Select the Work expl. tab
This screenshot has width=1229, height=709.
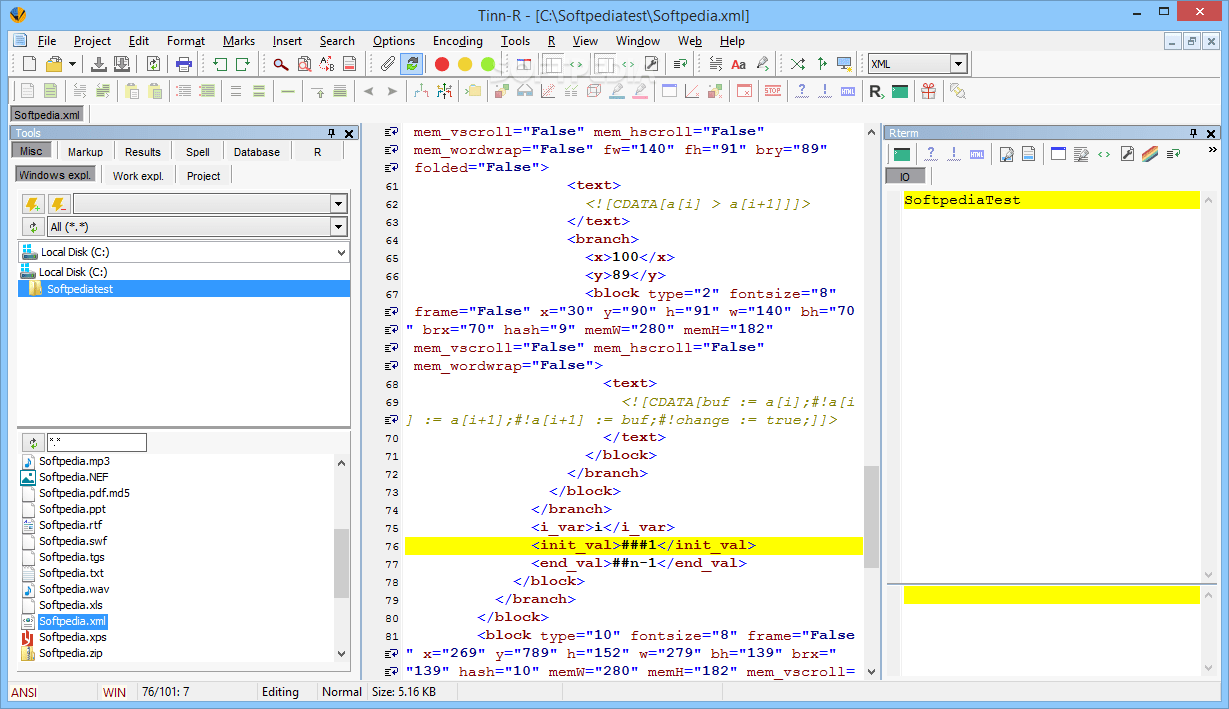click(138, 176)
